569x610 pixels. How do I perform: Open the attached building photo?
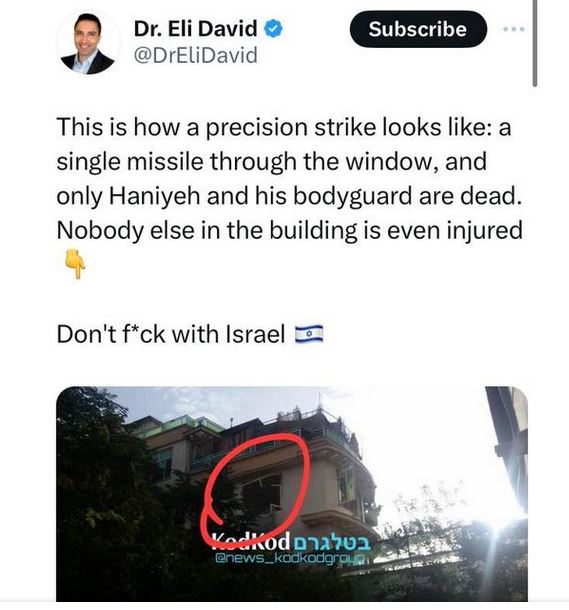[x=292, y=494]
